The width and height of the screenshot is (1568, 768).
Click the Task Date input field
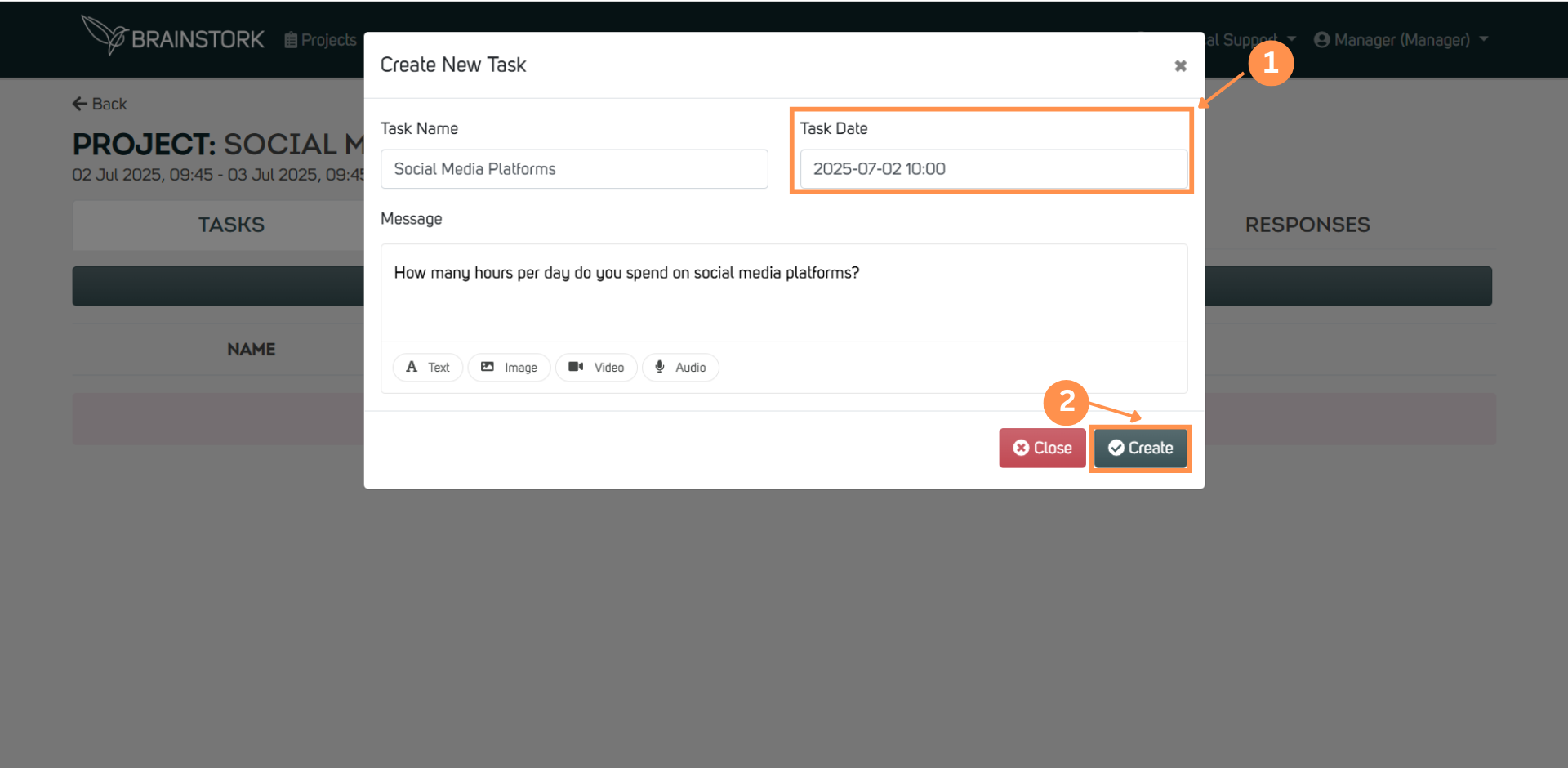click(993, 169)
